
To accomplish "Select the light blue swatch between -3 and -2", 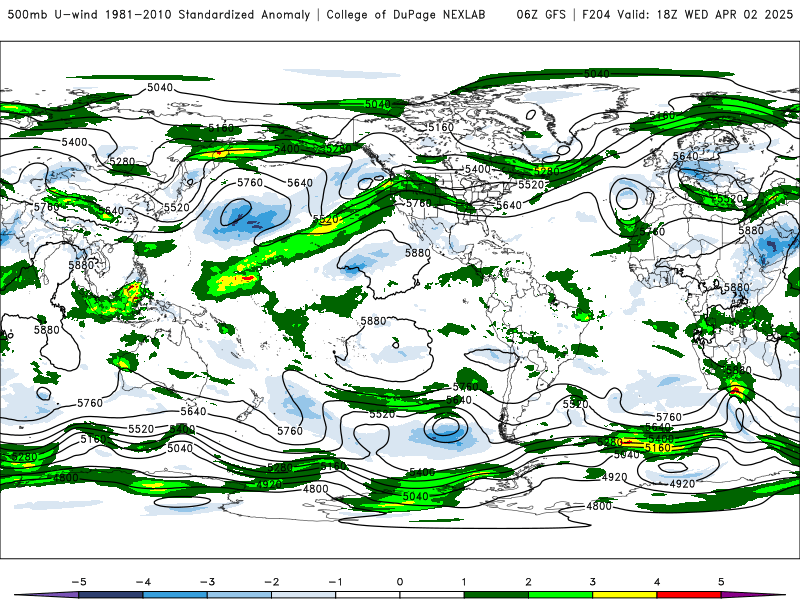I will (239, 595).
